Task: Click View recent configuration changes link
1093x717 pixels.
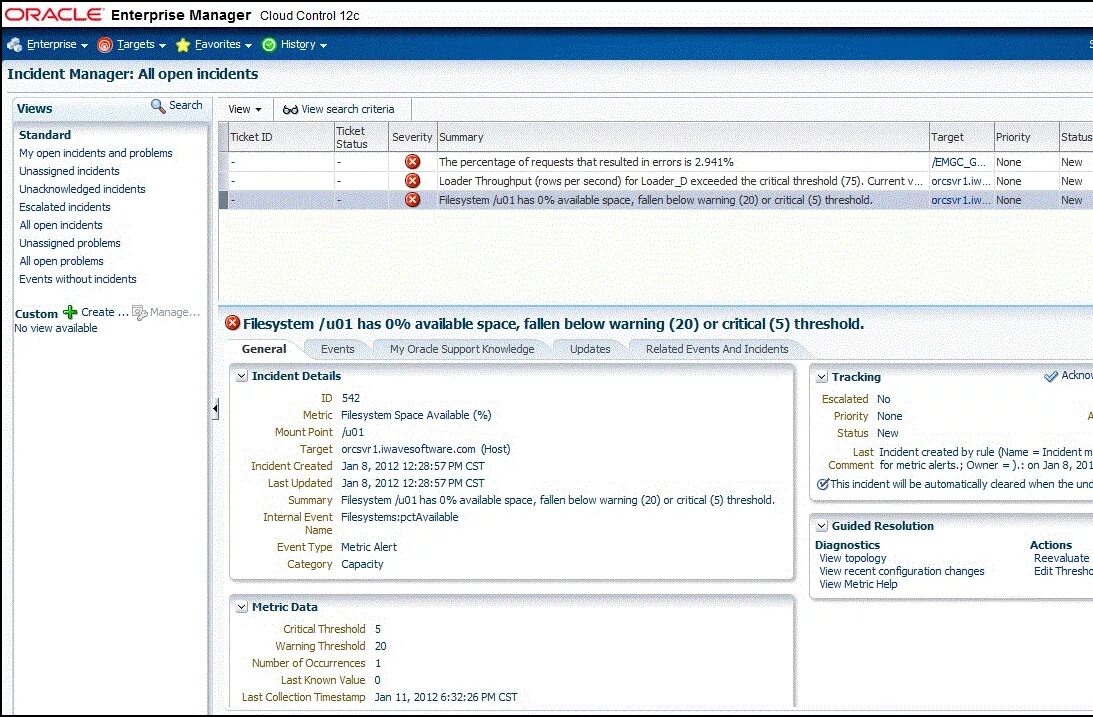Action: 902,571
